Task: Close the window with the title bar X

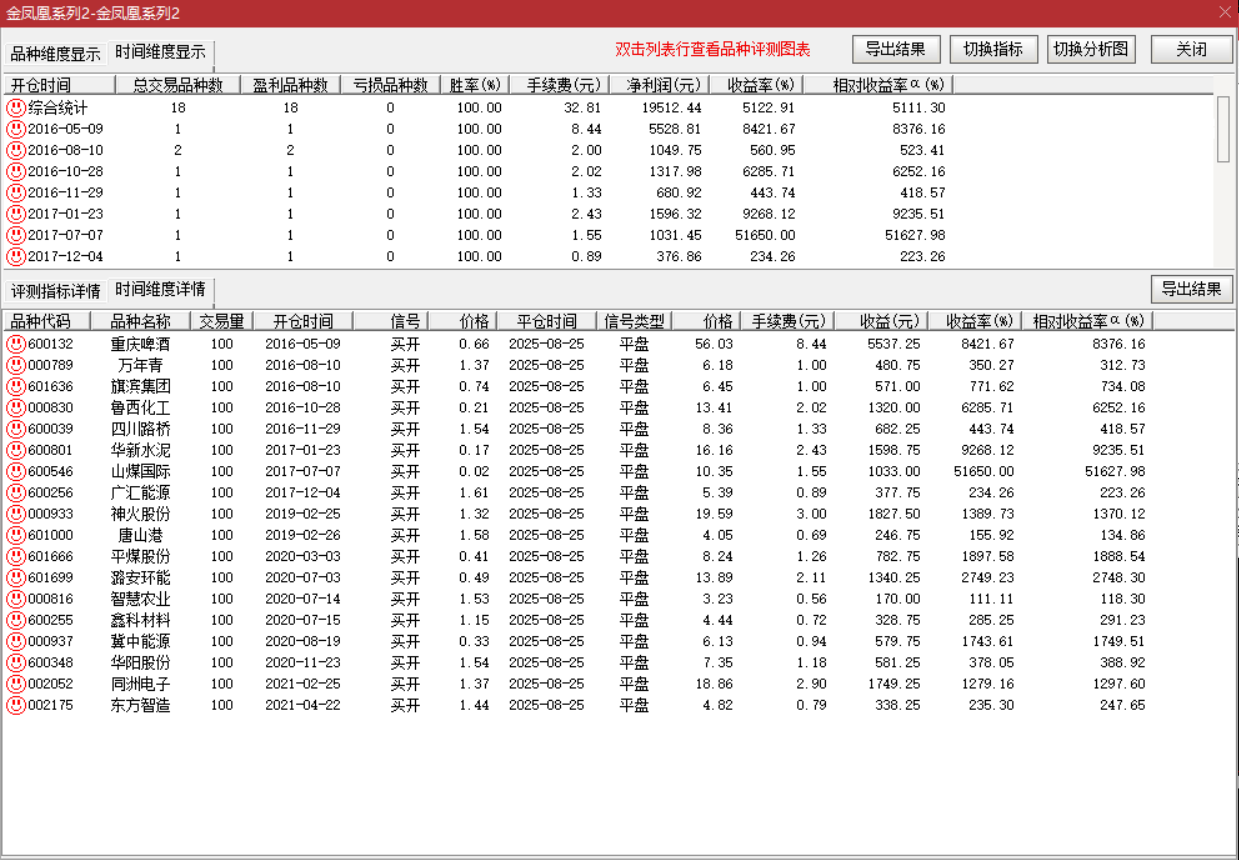Action: pos(1225,13)
